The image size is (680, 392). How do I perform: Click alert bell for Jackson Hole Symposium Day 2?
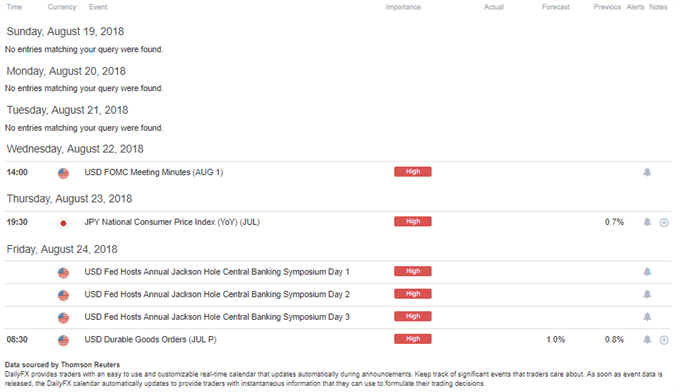coord(647,294)
